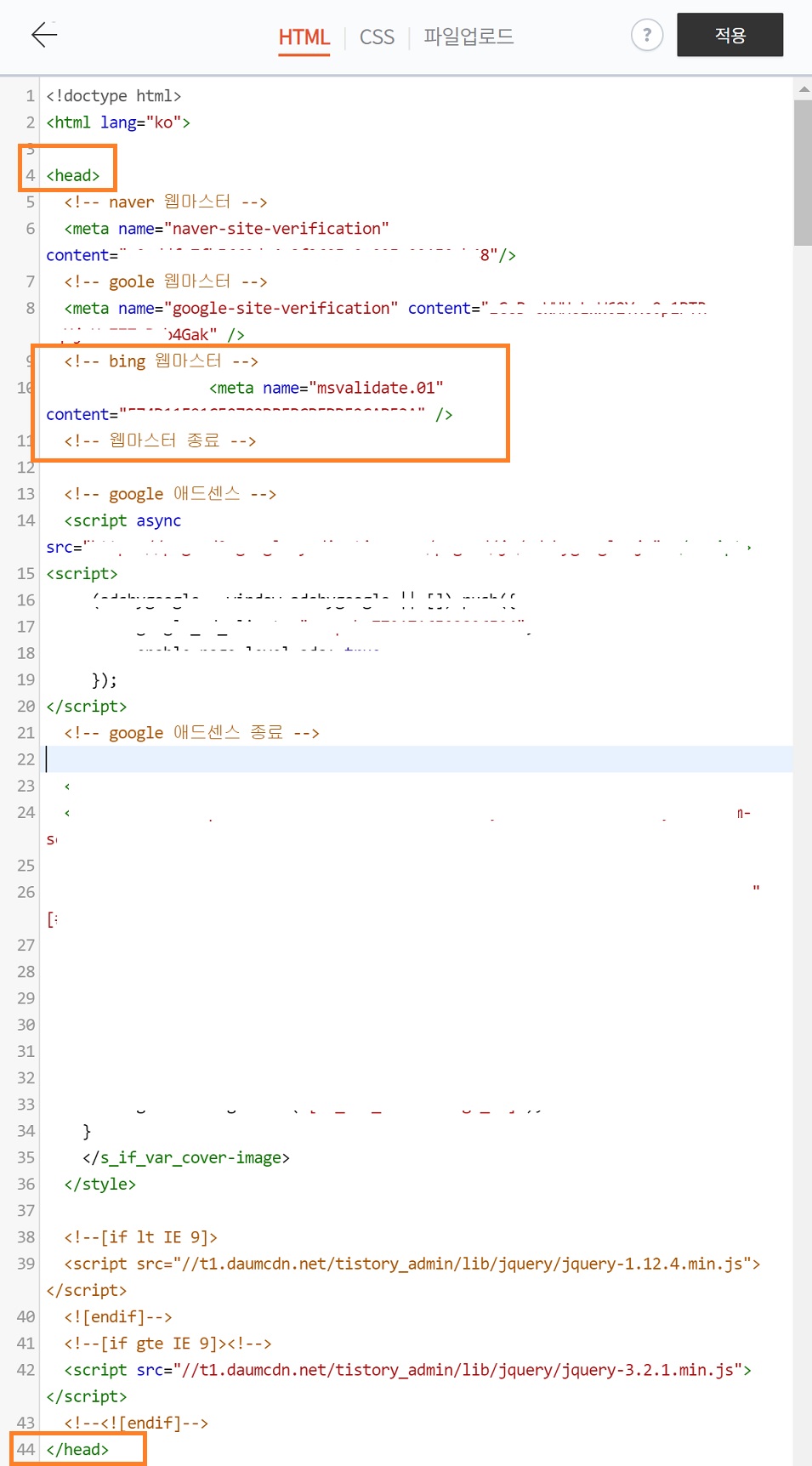
Task: Click the <!--[if gte IE 9]> line
Action: tap(168, 1344)
